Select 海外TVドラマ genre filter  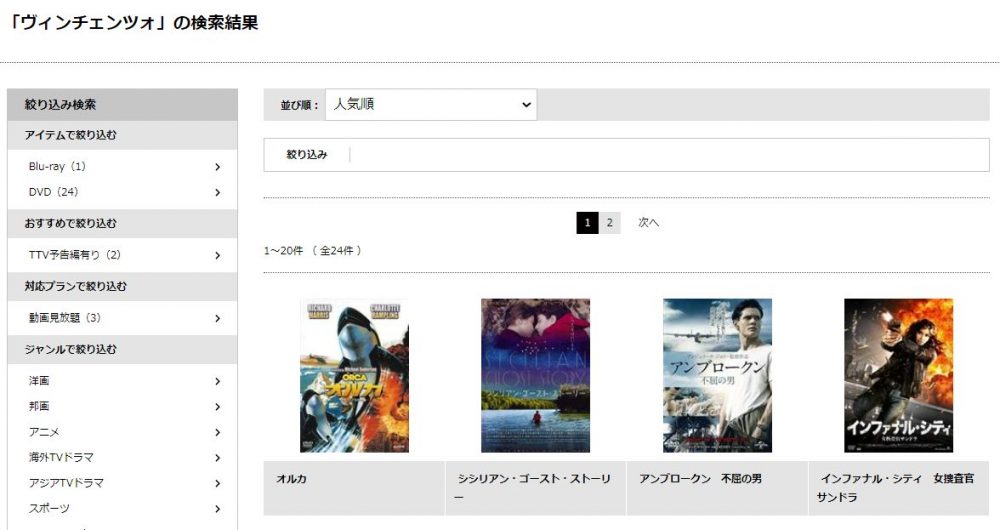pos(61,457)
